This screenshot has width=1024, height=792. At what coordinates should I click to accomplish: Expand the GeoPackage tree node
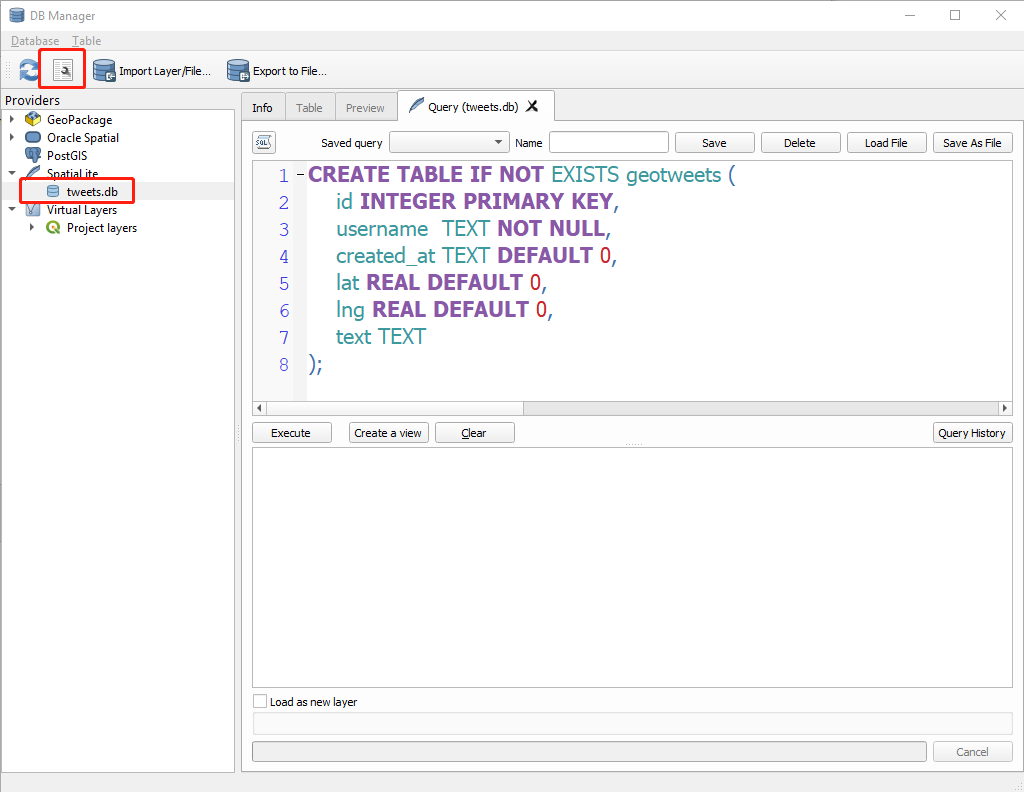[x=10, y=119]
